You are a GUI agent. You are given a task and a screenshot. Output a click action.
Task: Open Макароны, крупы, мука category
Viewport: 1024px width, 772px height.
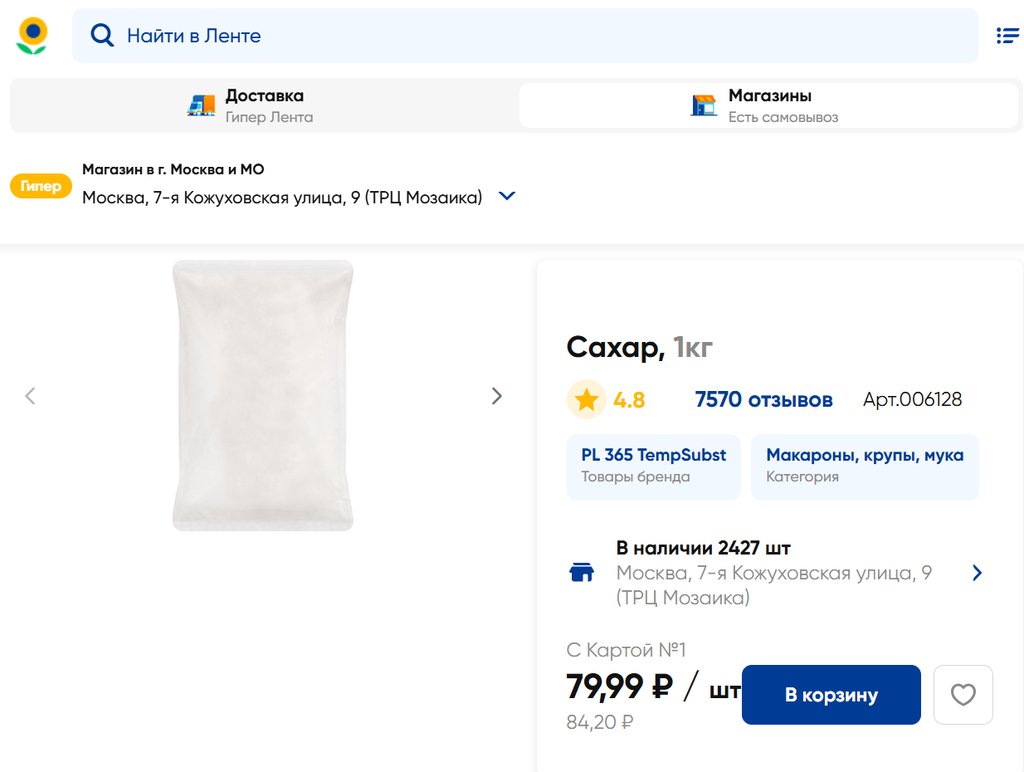click(x=864, y=466)
